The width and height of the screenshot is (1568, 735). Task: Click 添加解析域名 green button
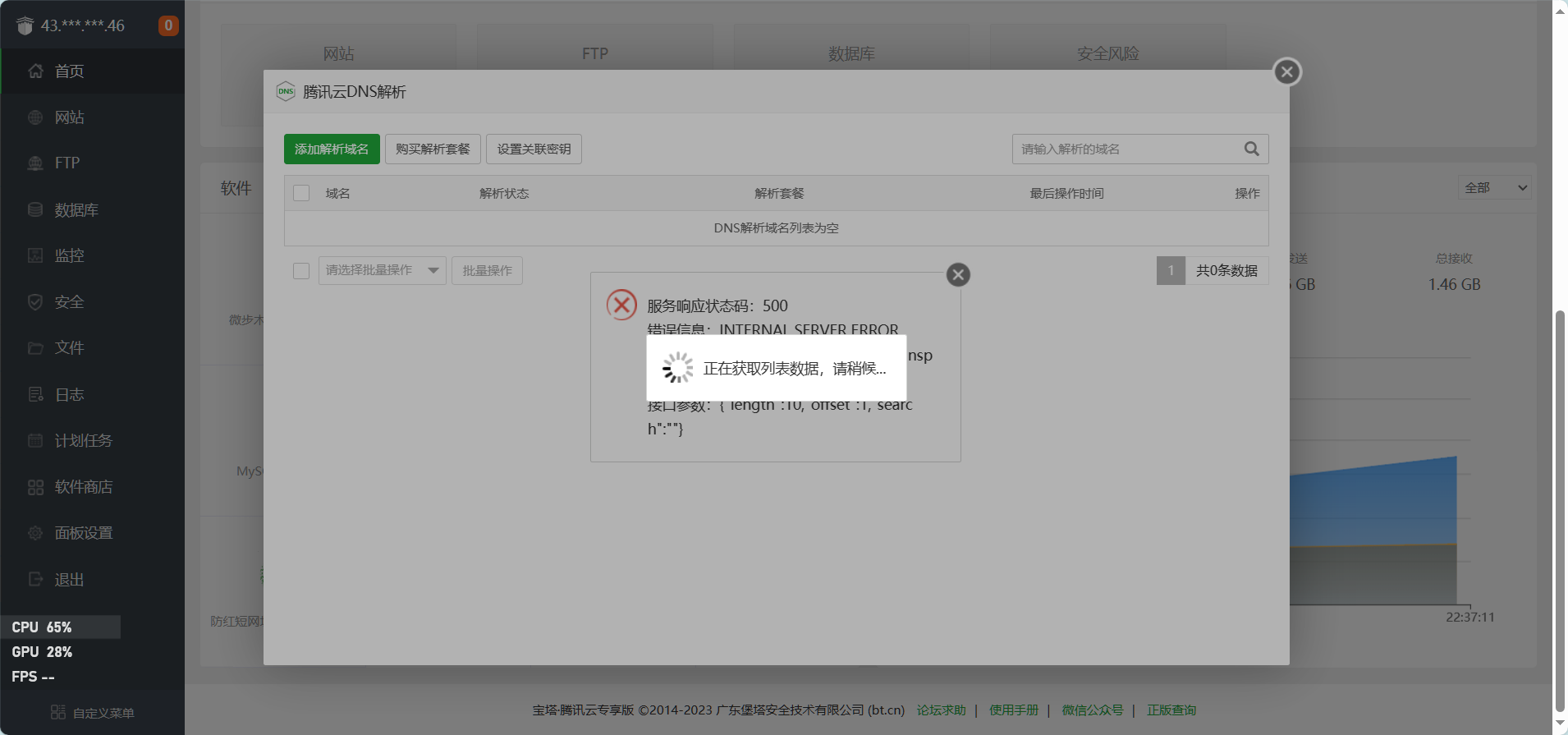[x=332, y=149]
